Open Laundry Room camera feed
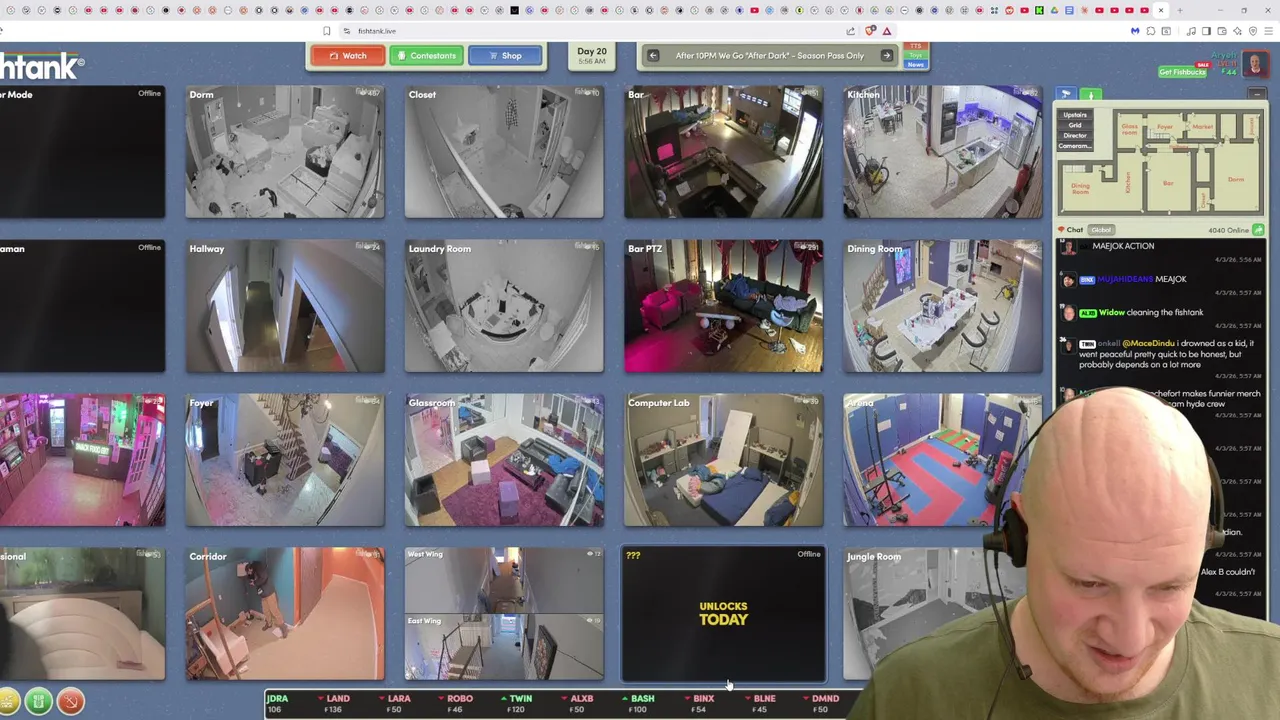The image size is (1280, 720). (x=504, y=306)
